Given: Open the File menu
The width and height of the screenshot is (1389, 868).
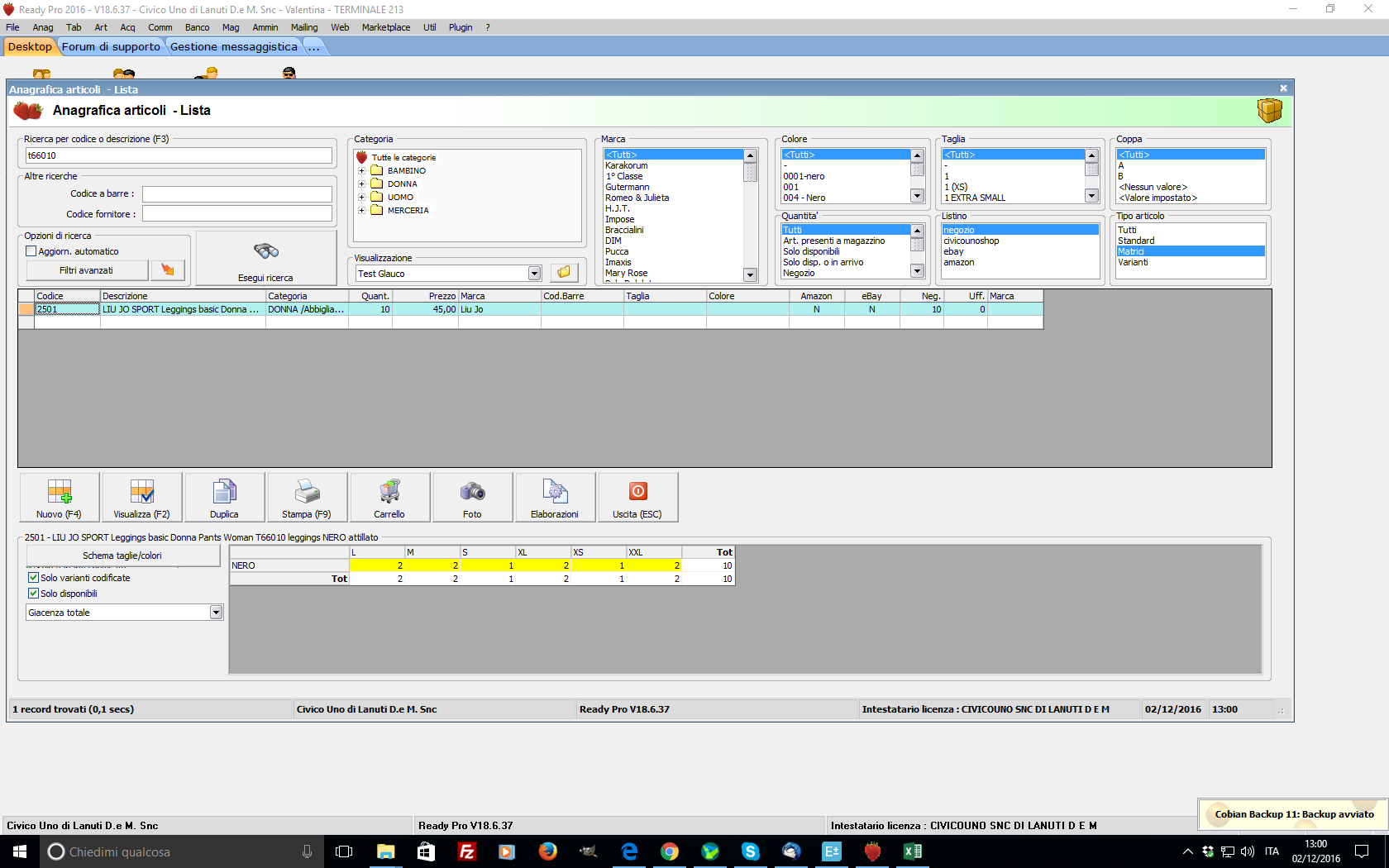Looking at the screenshot, I should pyautogui.click(x=12, y=27).
